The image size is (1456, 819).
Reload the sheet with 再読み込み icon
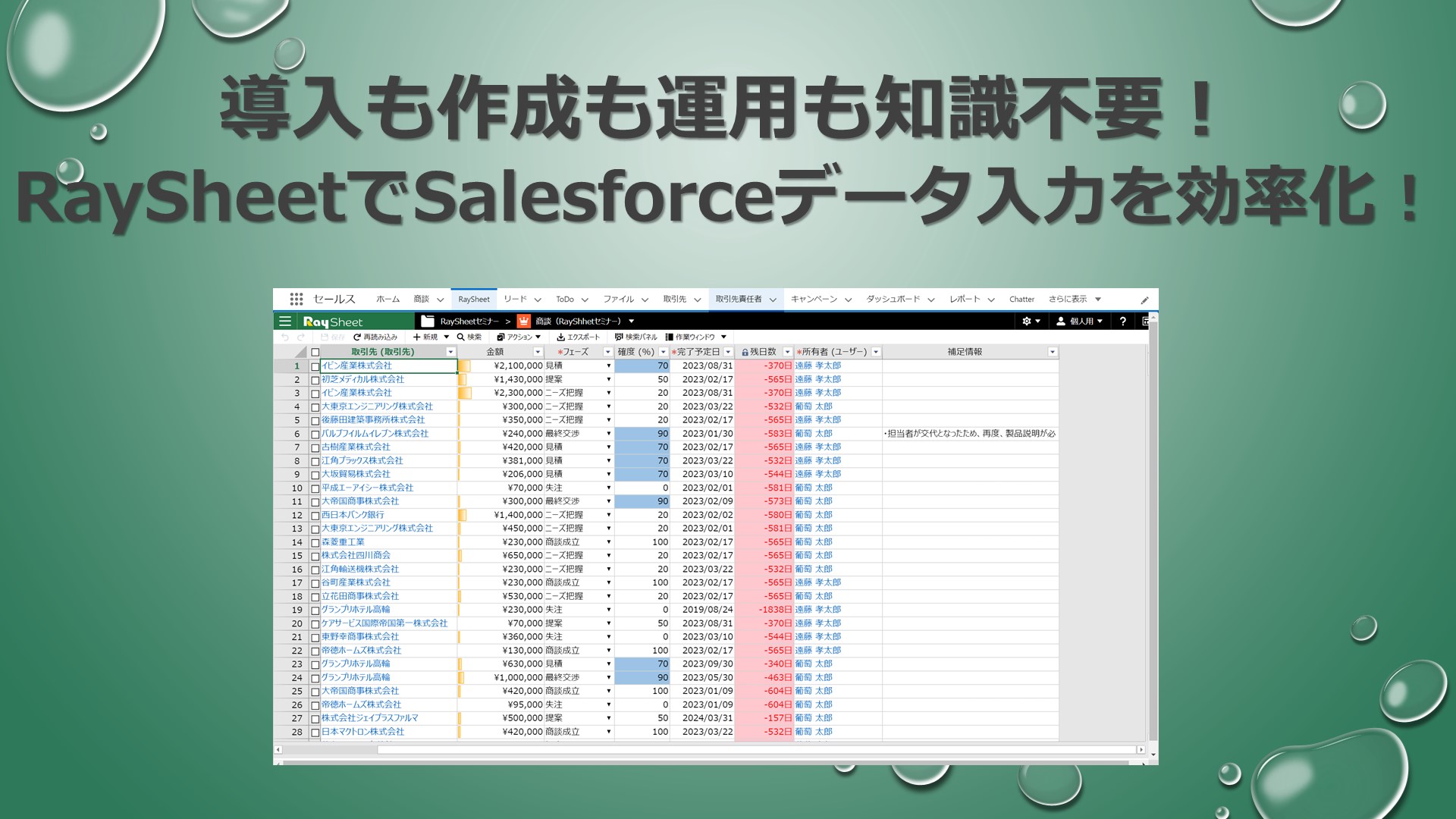tap(356, 337)
